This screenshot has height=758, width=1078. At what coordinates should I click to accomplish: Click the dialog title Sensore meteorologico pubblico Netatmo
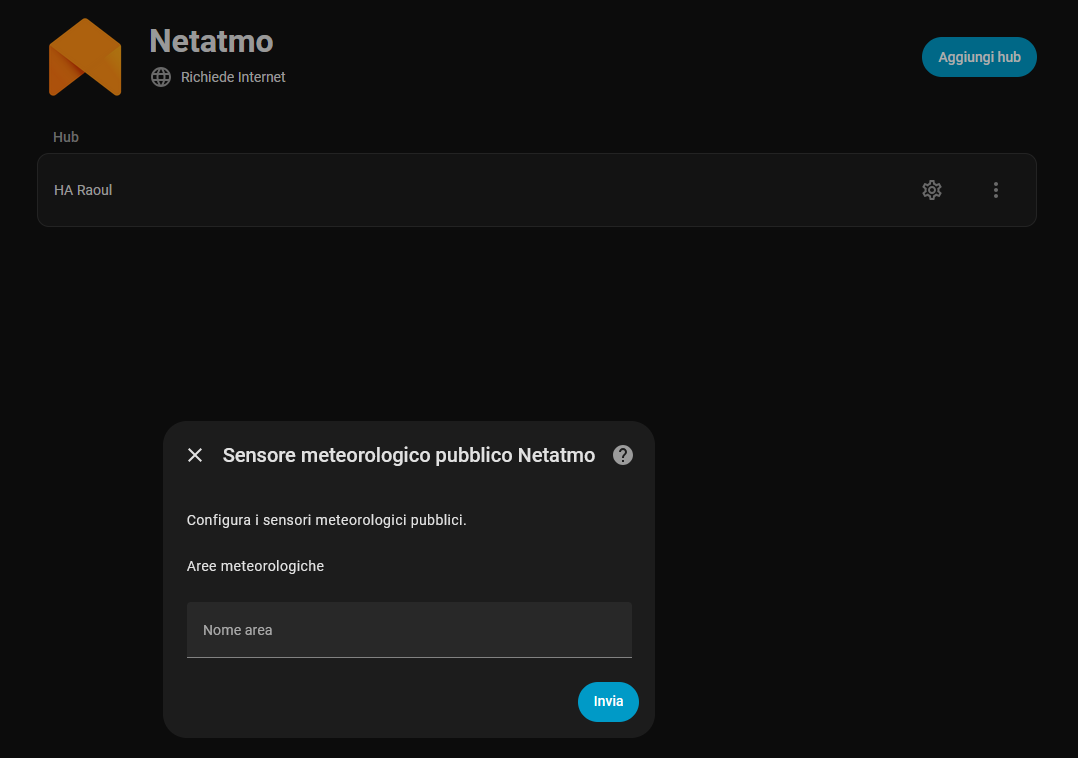pos(408,455)
